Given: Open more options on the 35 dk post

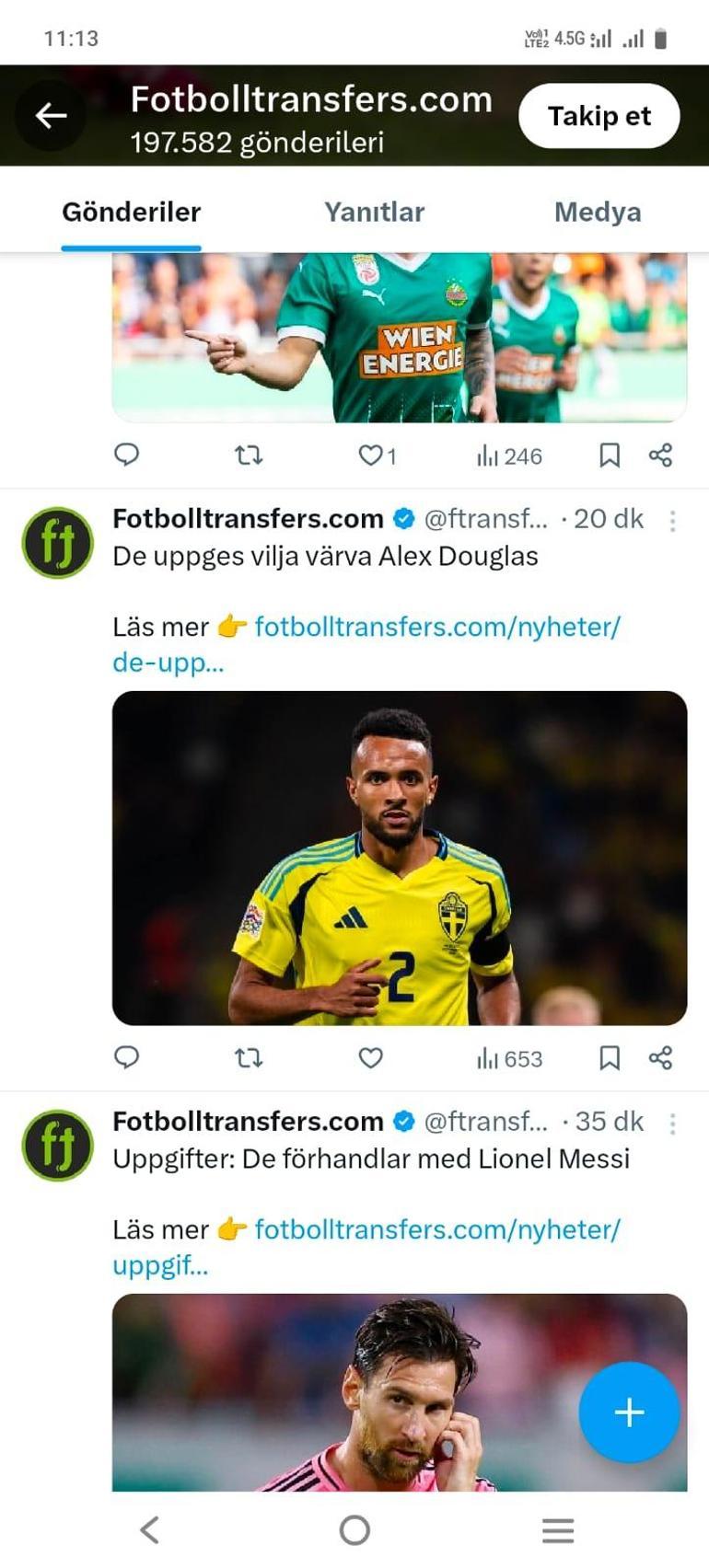Looking at the screenshot, I should 673,1124.
